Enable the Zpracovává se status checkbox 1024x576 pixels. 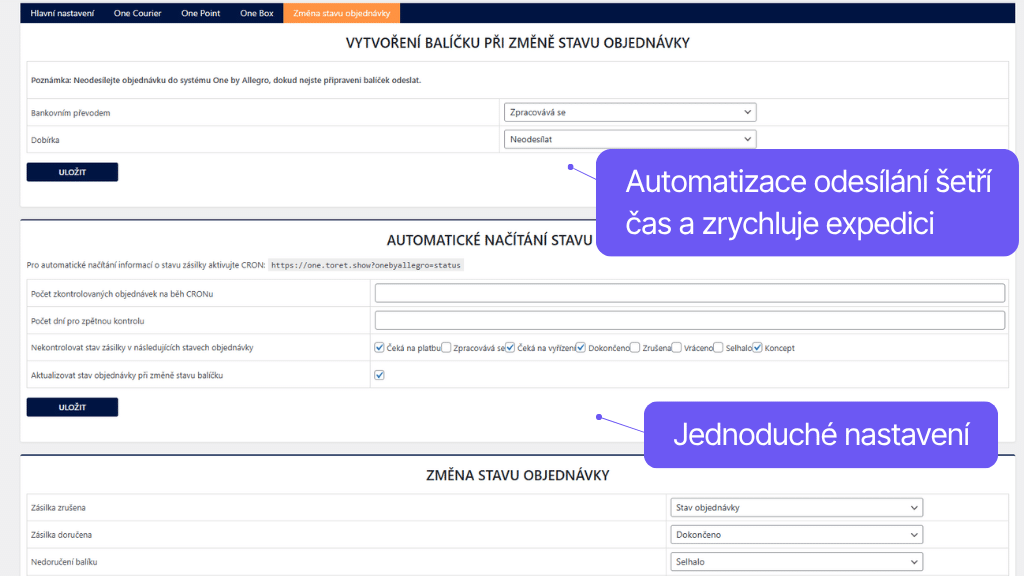[444, 347]
